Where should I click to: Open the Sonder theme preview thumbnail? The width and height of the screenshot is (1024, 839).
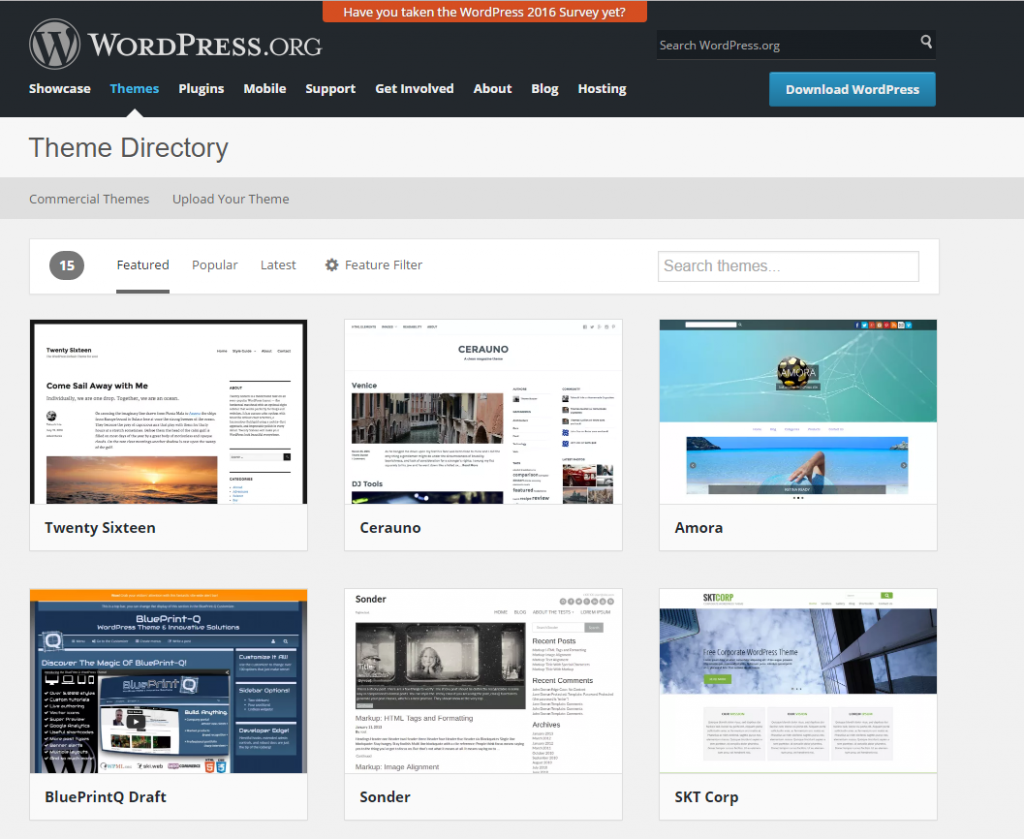[483, 681]
